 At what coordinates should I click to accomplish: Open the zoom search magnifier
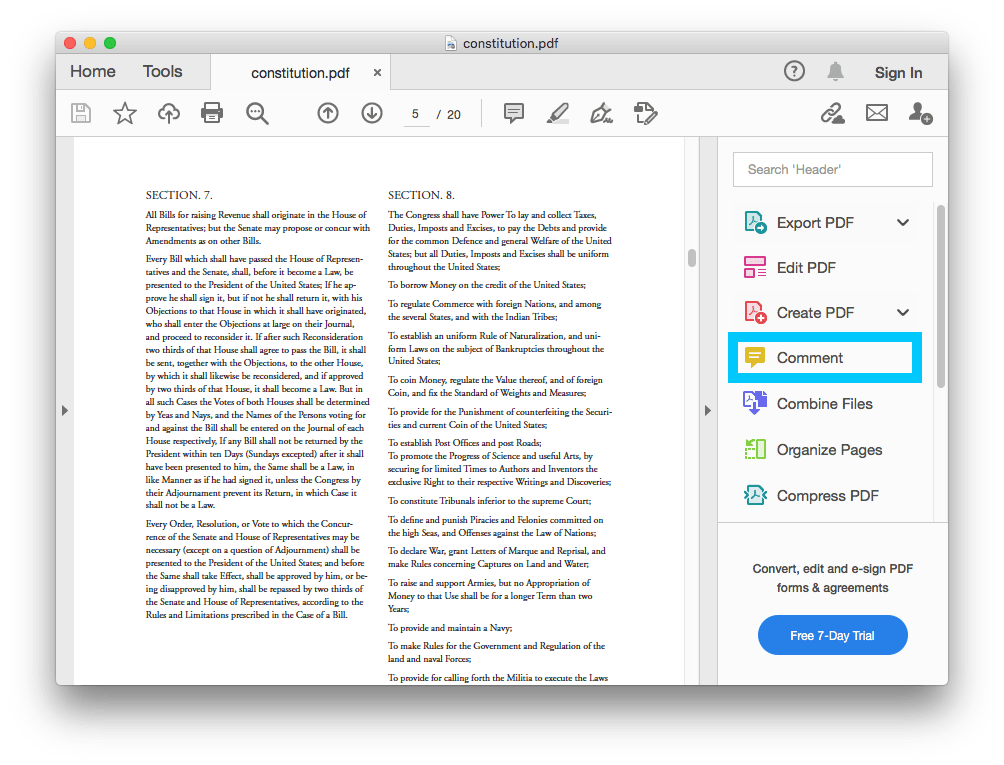click(x=257, y=113)
